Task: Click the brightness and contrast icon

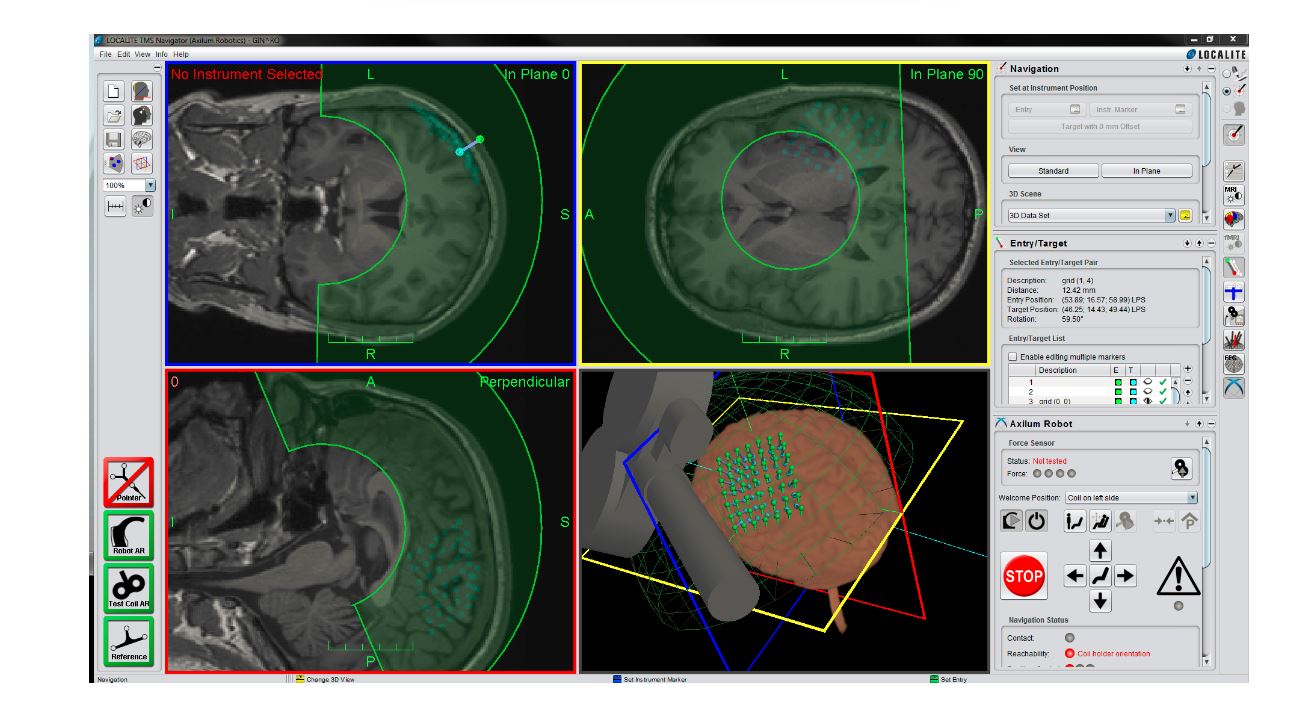Action: pyautogui.click(x=142, y=205)
